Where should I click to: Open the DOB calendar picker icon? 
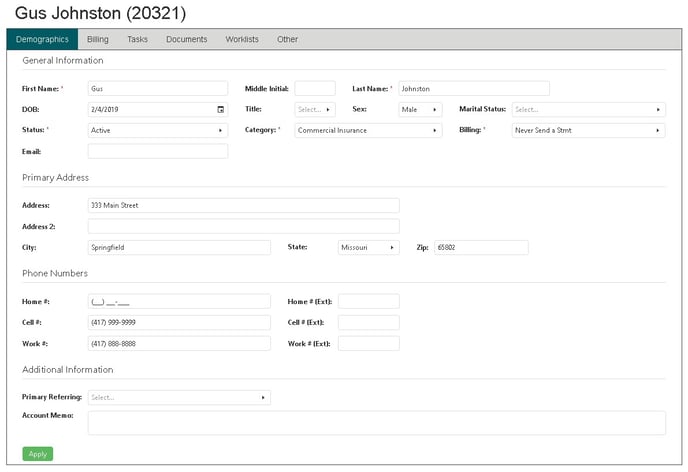coord(220,109)
